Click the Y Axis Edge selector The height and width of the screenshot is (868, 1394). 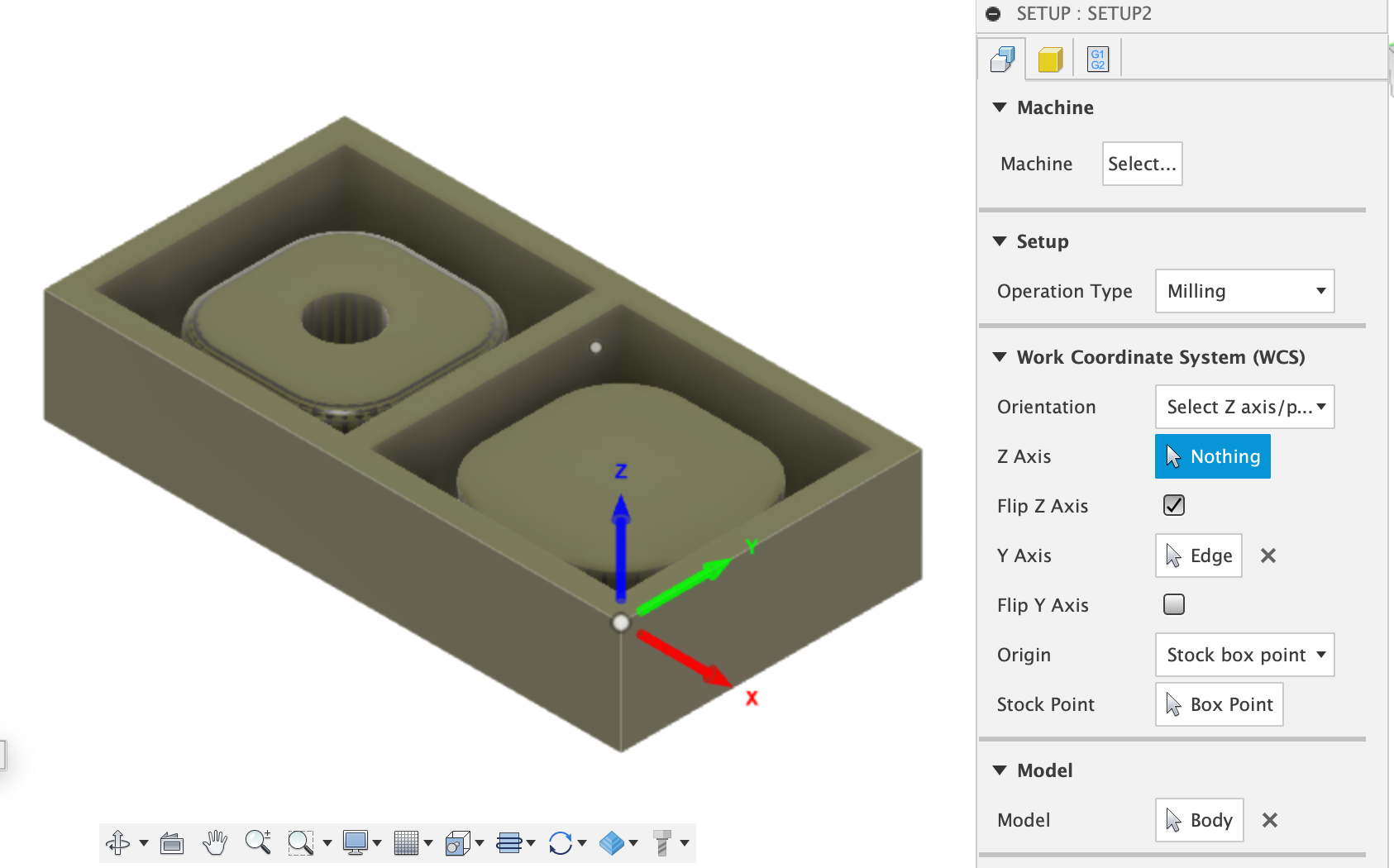click(1198, 556)
